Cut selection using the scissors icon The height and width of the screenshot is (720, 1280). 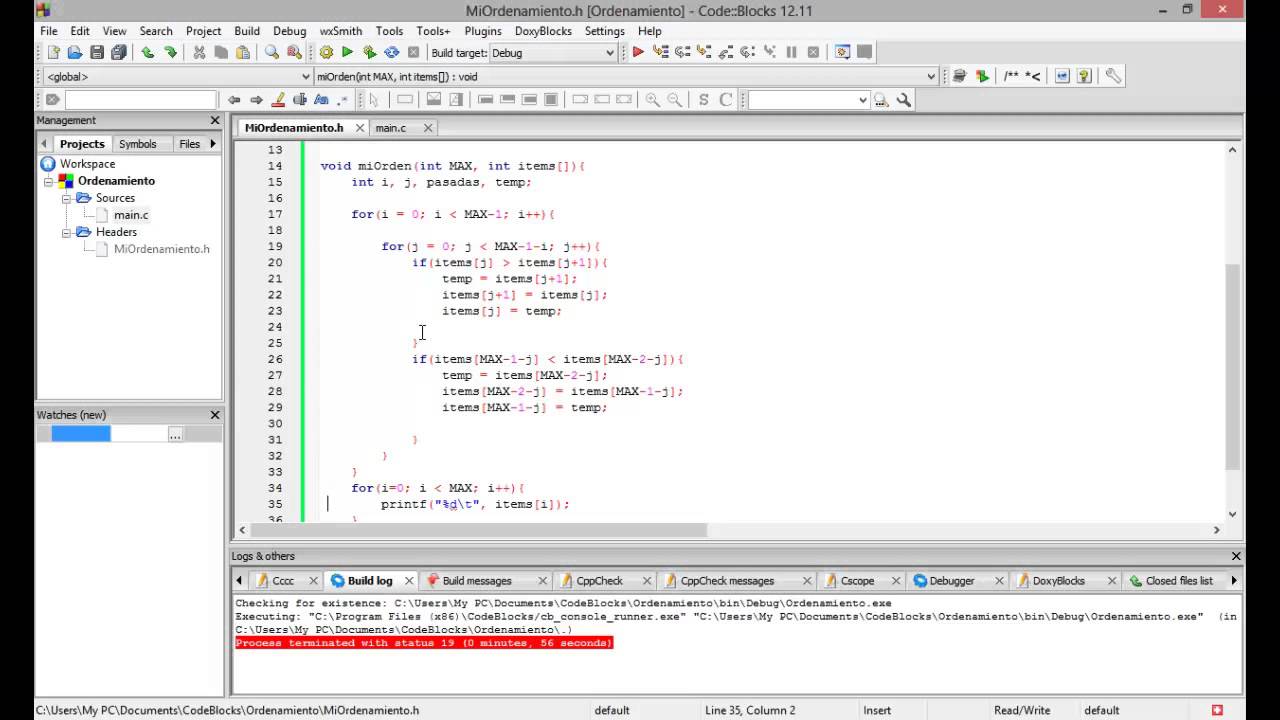tap(199, 53)
